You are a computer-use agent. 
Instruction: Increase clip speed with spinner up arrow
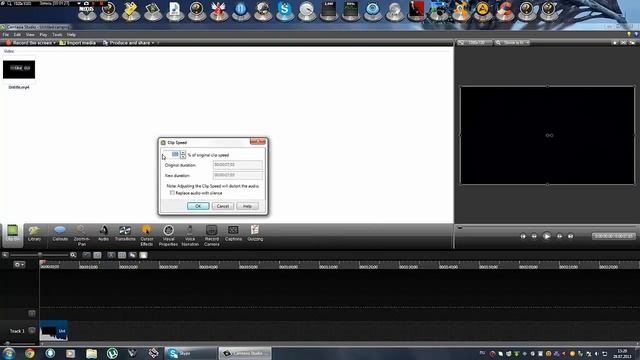tap(183, 153)
